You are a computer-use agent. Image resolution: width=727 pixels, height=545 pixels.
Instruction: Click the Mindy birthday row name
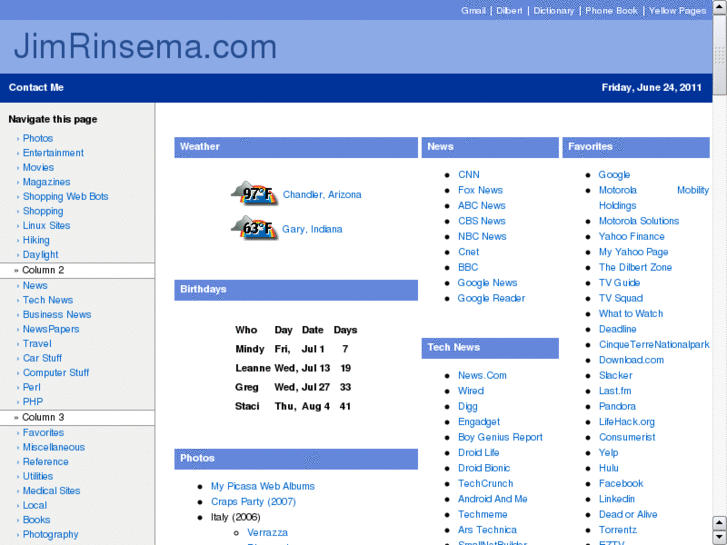coord(249,349)
